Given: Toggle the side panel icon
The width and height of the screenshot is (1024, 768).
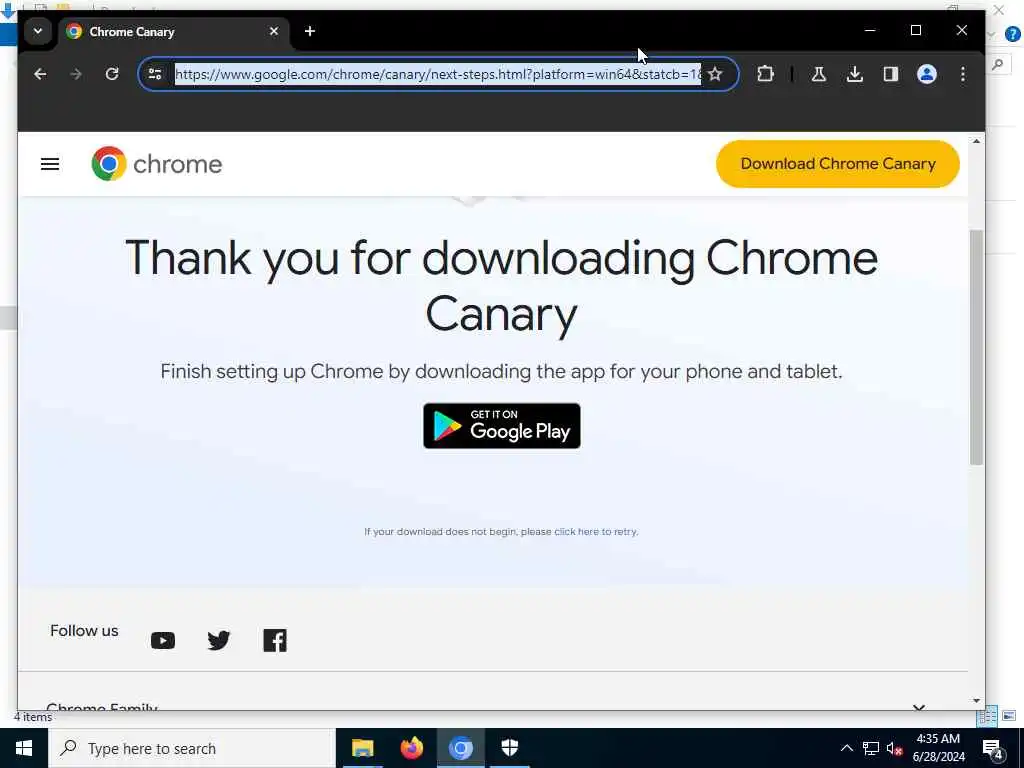Looking at the screenshot, I should (891, 74).
